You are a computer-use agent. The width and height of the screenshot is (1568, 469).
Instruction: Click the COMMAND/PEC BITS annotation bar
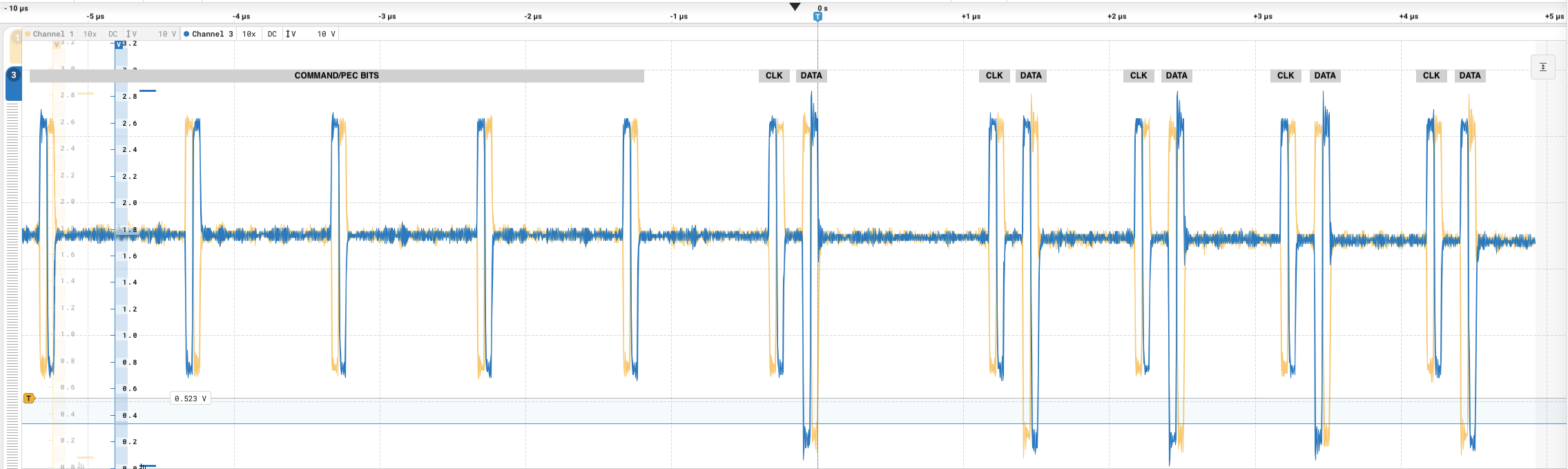click(336, 76)
